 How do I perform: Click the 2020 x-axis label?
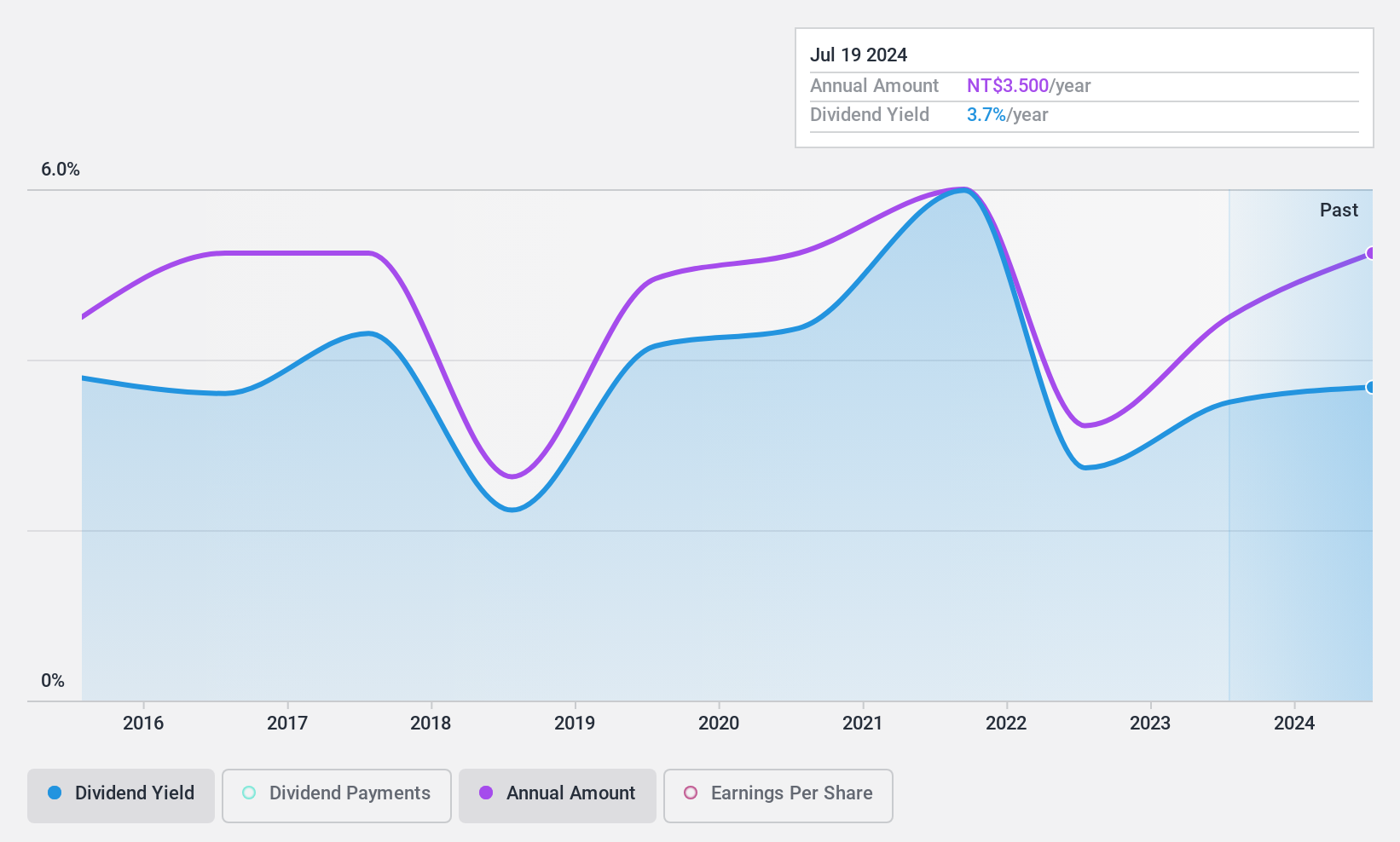[719, 724]
